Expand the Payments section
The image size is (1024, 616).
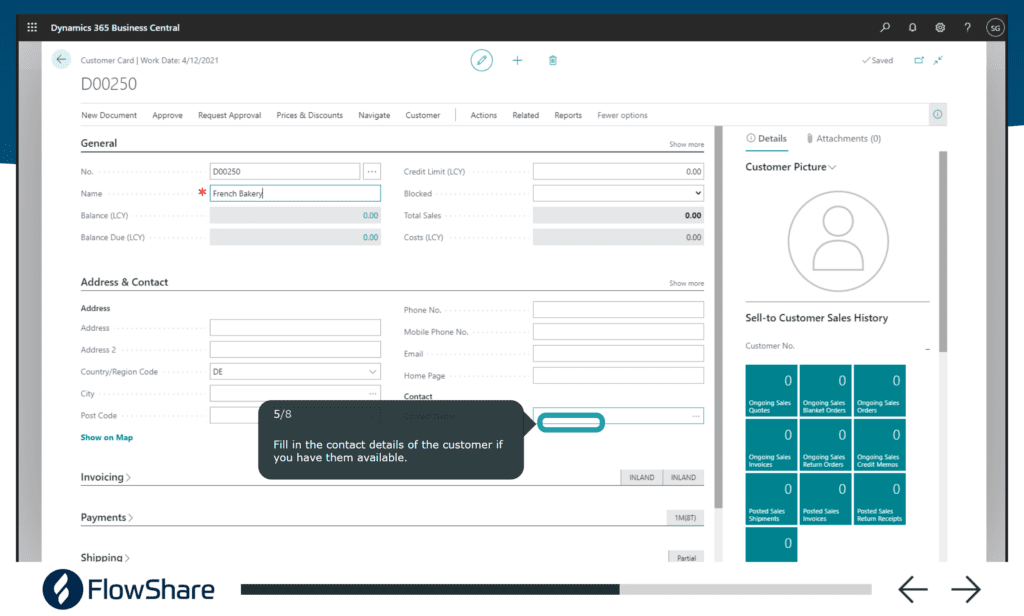tap(107, 517)
